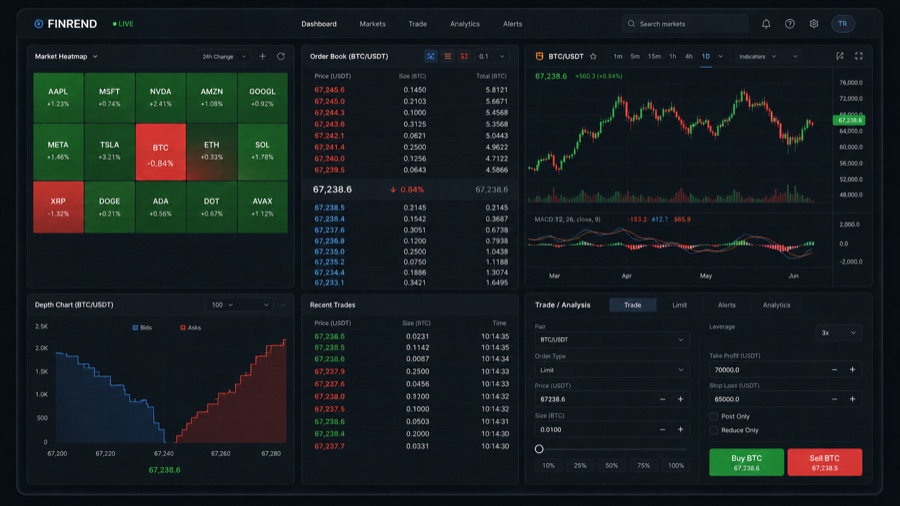Open the settings gear icon

click(x=814, y=24)
